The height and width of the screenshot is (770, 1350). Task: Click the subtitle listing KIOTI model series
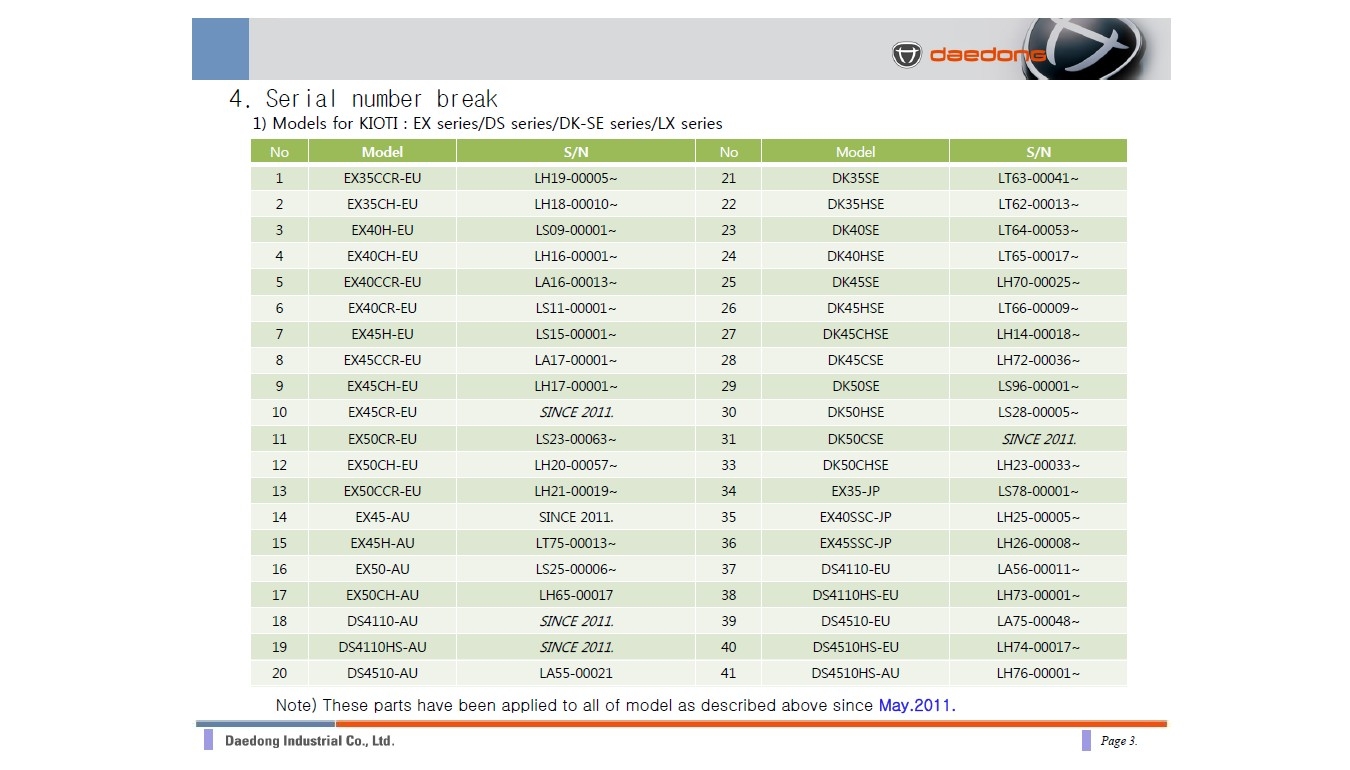click(x=487, y=124)
